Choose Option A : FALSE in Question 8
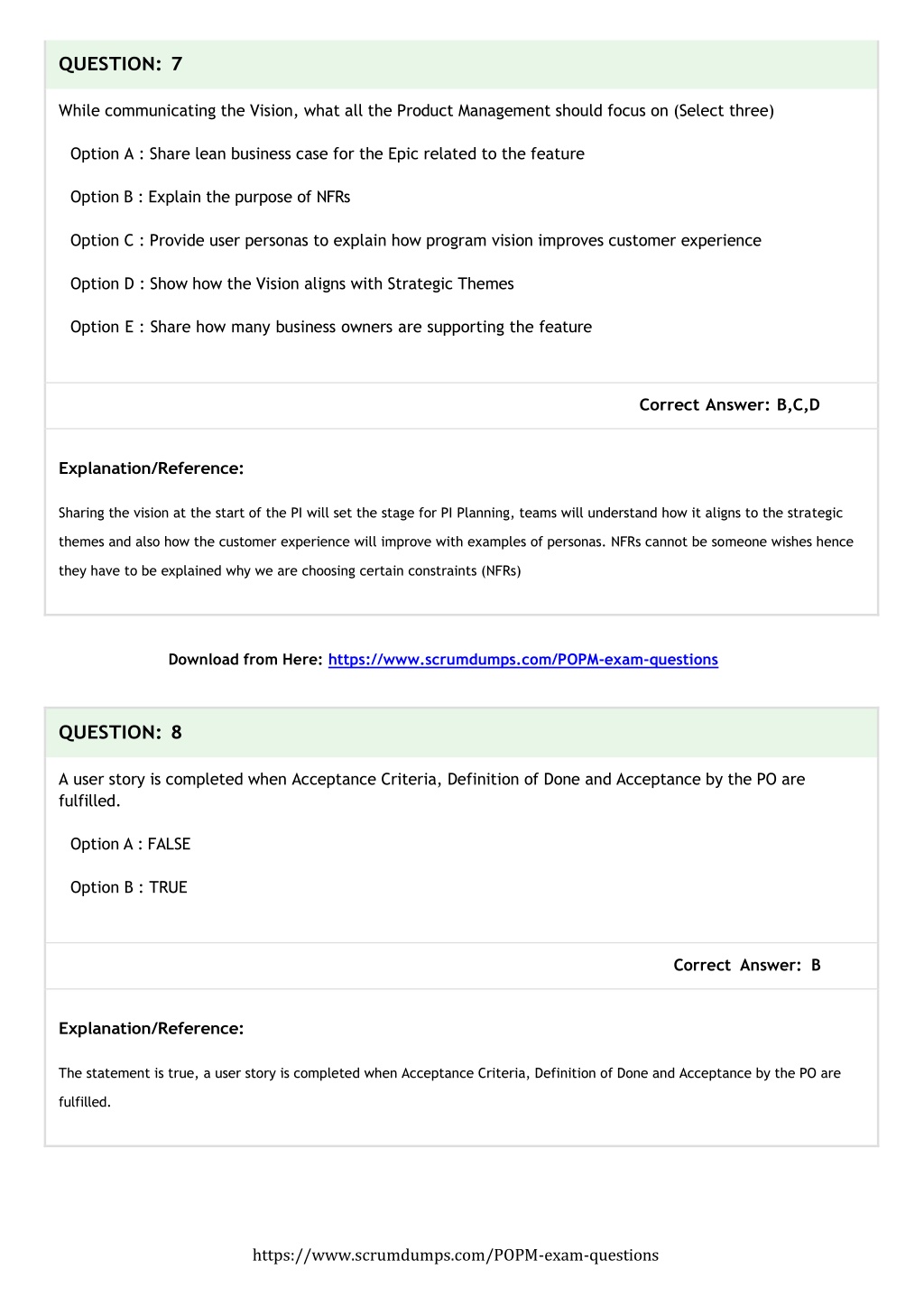 click(x=131, y=845)
